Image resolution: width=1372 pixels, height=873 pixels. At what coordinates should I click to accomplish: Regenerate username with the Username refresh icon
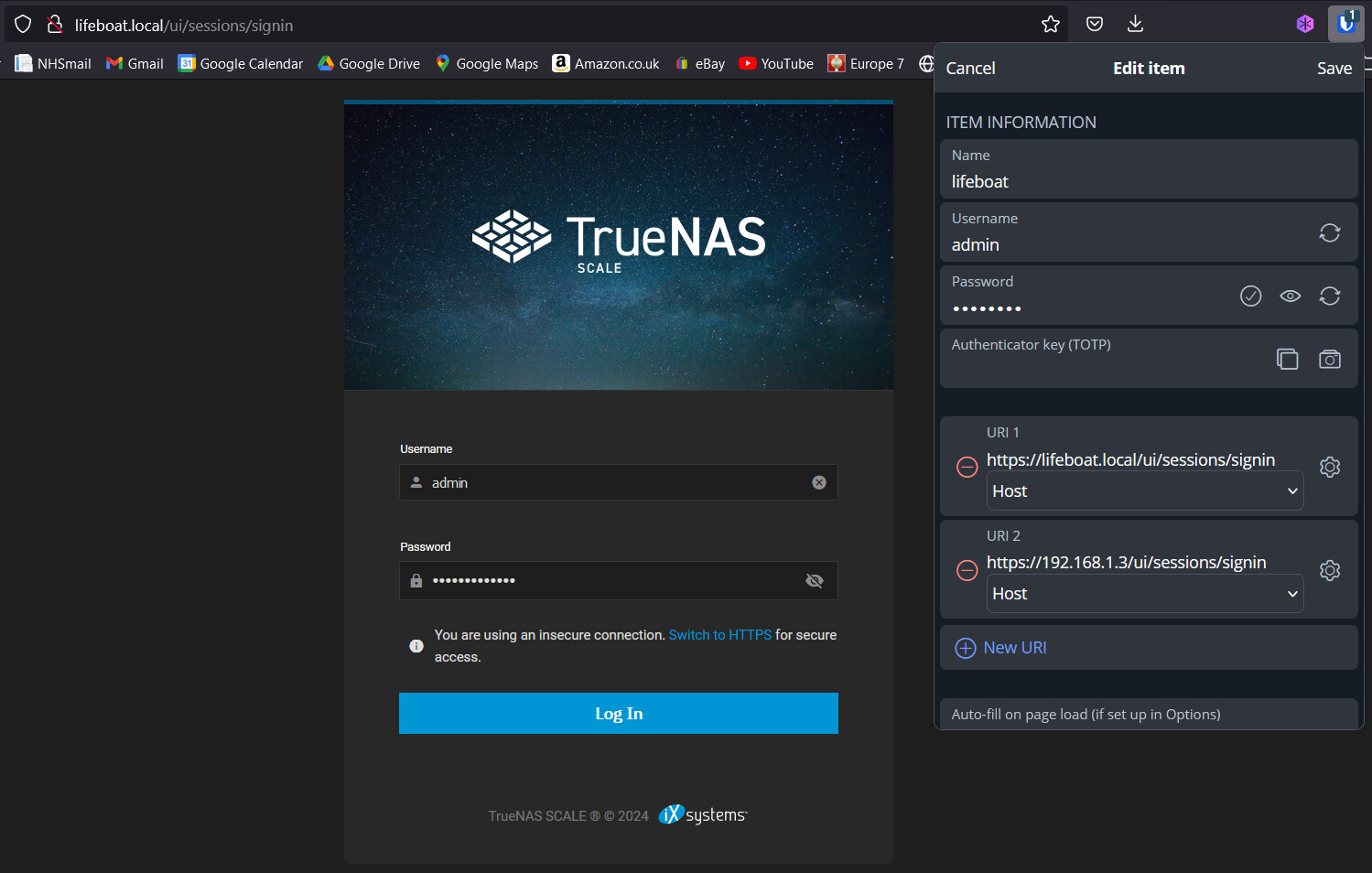pos(1330,232)
